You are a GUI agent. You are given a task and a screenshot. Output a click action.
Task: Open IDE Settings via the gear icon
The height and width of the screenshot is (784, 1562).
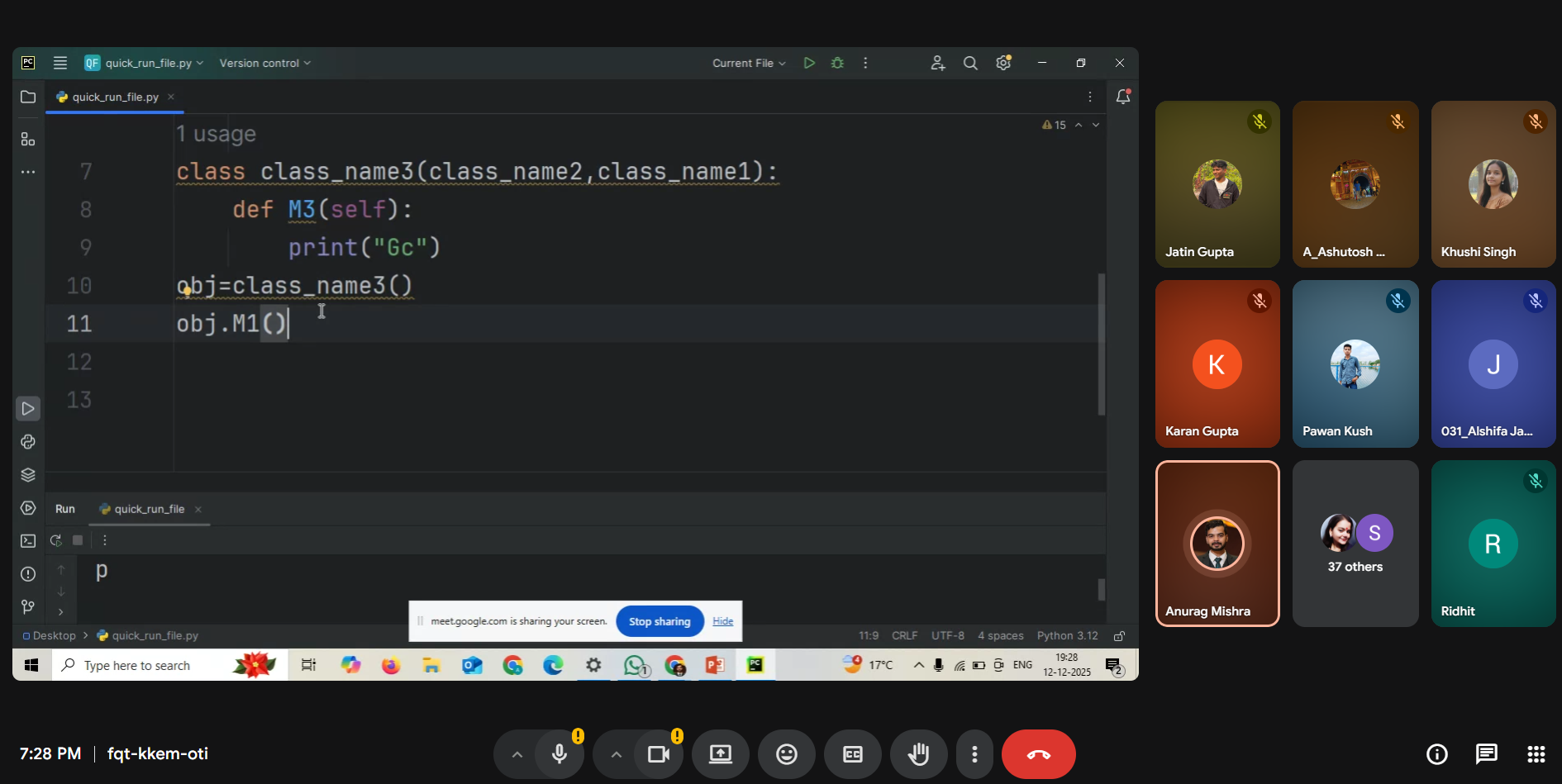tap(1003, 62)
